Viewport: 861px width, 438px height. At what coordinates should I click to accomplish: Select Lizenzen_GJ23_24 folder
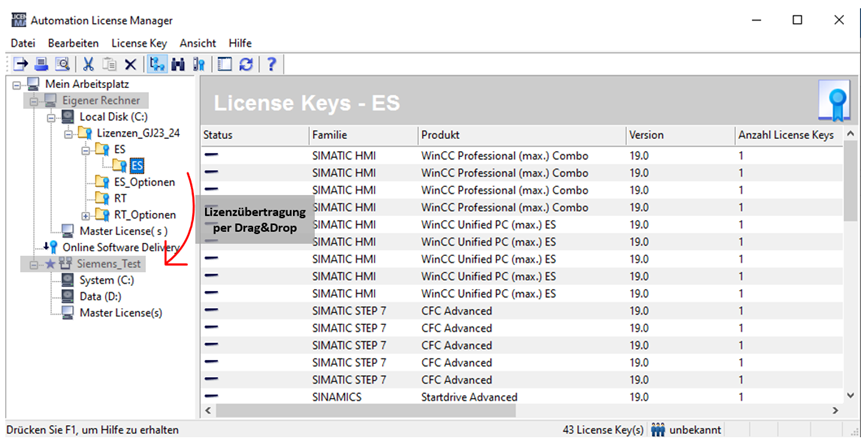[x=138, y=133]
